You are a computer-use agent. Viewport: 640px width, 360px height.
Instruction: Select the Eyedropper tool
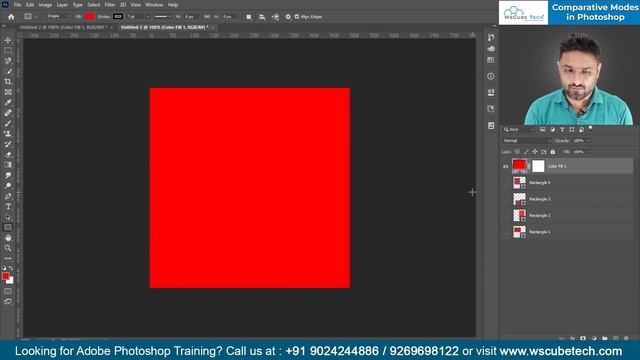(x=8, y=102)
